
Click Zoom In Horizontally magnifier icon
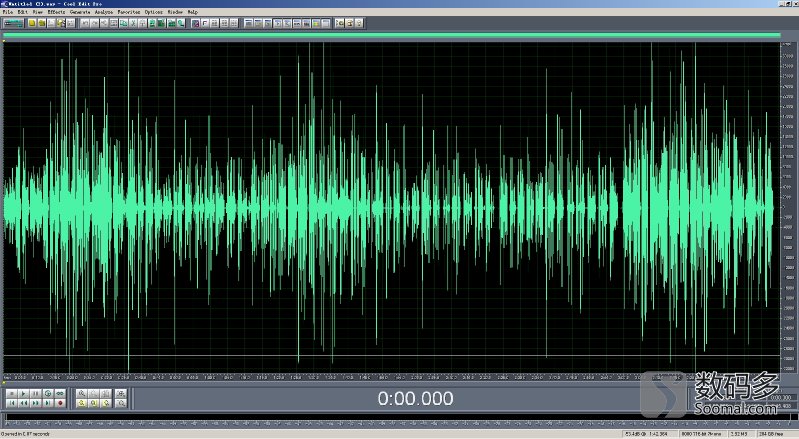pos(82,393)
